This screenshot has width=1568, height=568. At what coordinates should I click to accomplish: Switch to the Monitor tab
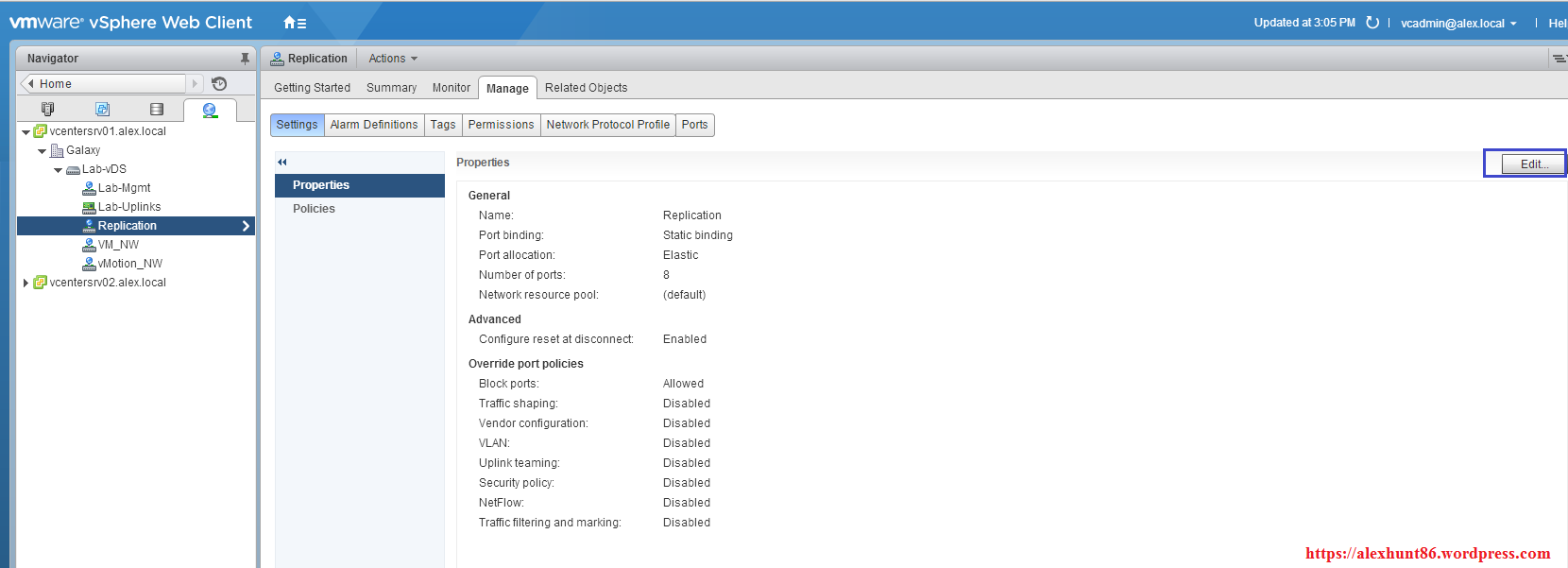click(451, 88)
